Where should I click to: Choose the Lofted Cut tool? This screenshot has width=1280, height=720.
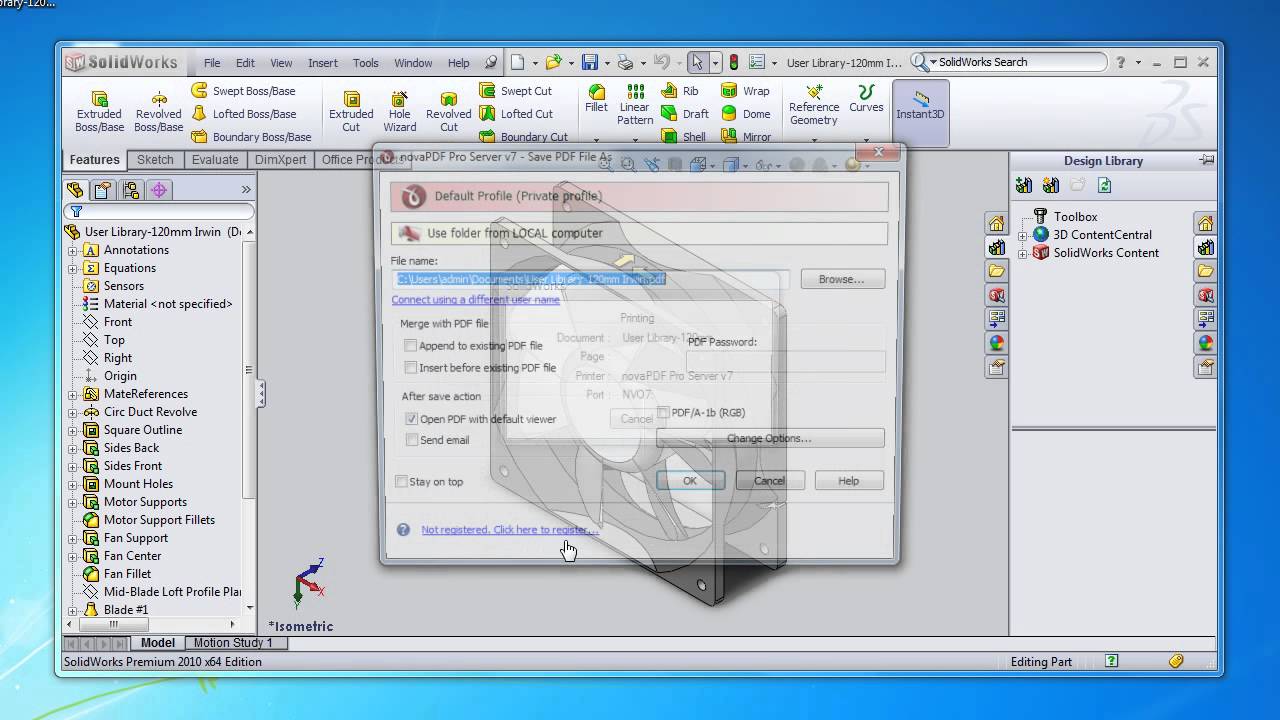pyautogui.click(x=516, y=114)
